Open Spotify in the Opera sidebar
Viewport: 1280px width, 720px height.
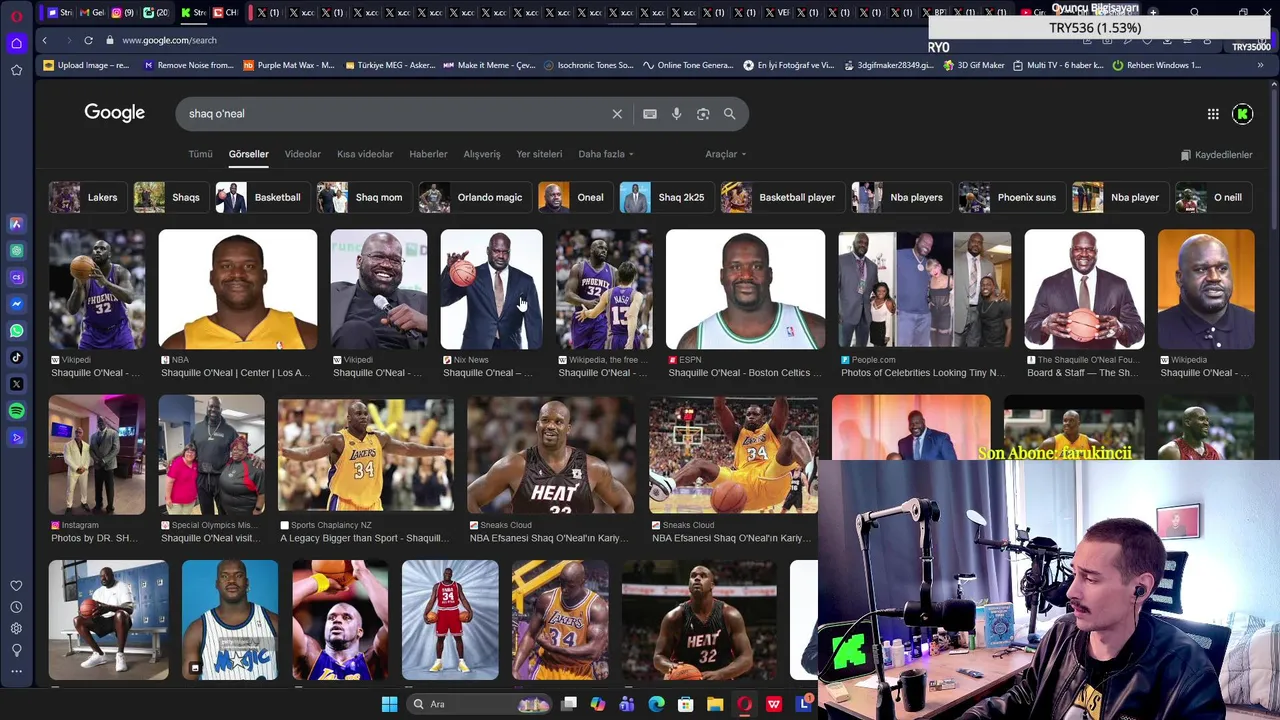tap(16, 411)
